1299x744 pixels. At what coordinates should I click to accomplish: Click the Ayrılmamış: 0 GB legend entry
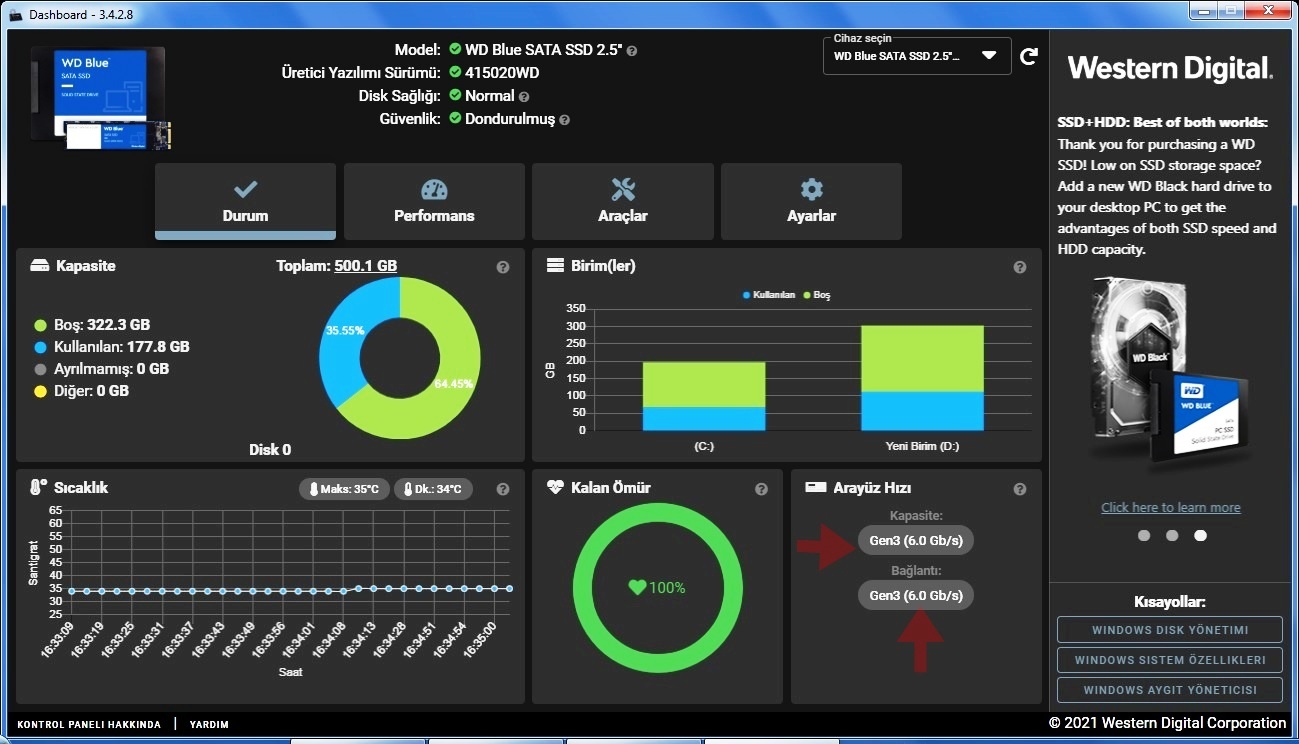pos(101,369)
